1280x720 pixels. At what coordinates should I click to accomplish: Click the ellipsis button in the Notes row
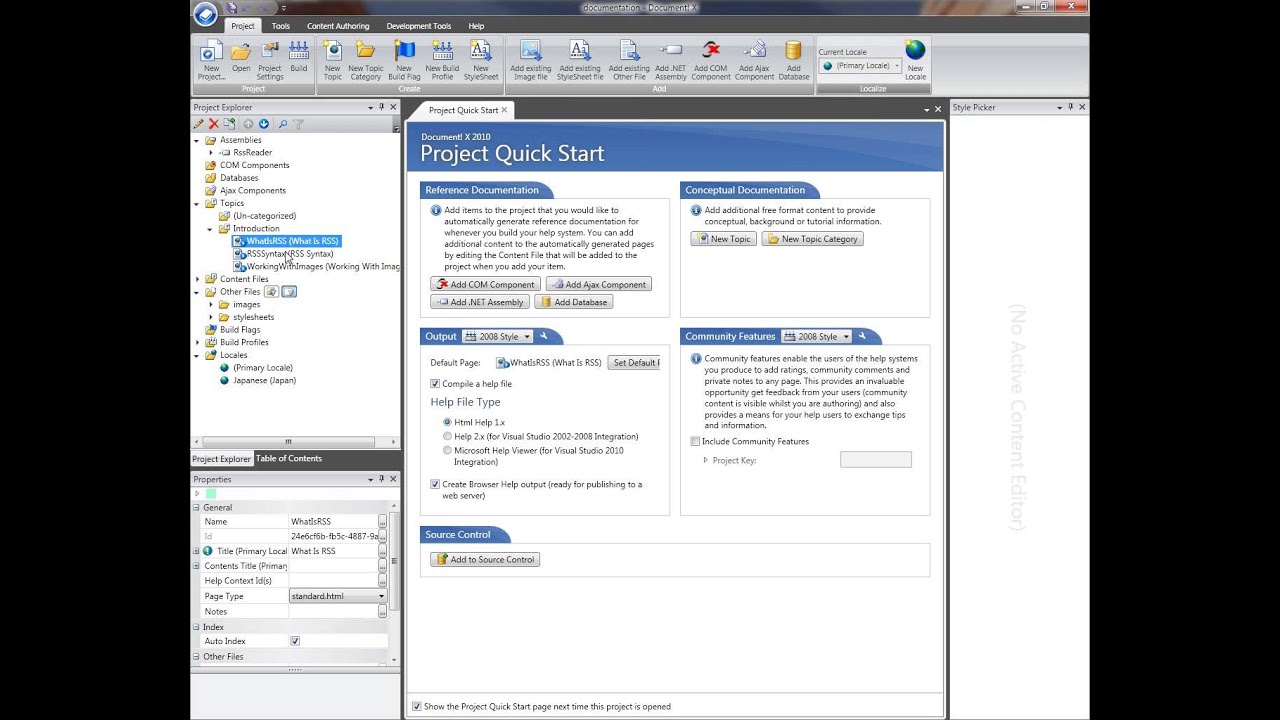click(x=382, y=611)
